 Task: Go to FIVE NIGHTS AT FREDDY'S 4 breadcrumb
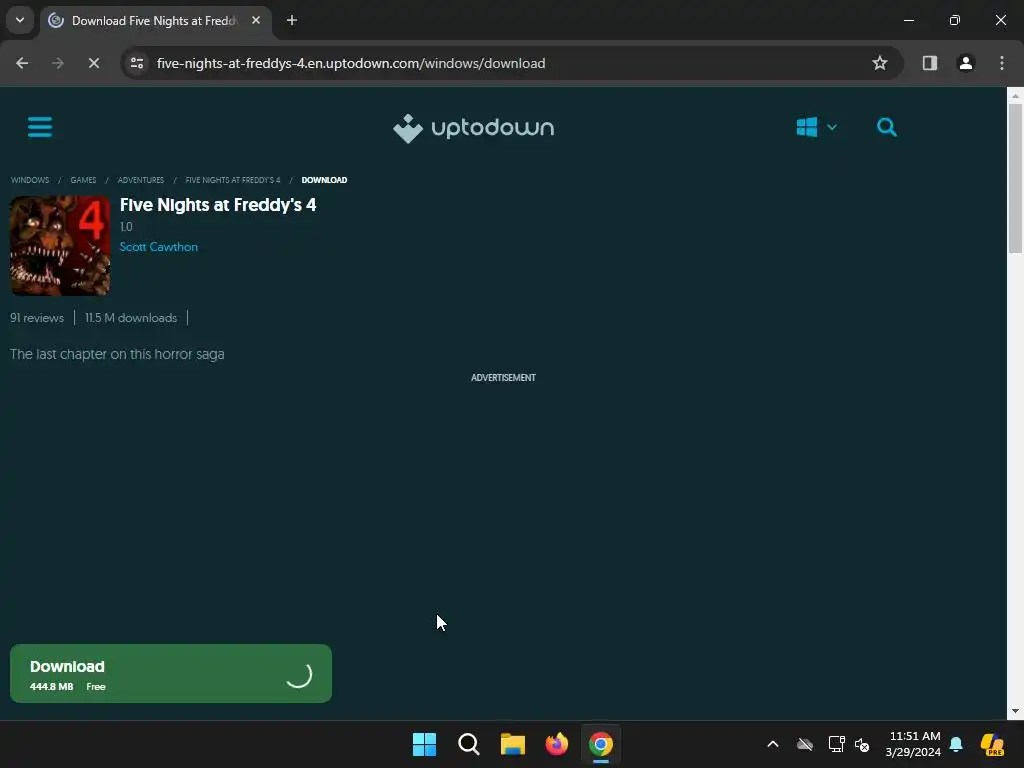(232, 180)
